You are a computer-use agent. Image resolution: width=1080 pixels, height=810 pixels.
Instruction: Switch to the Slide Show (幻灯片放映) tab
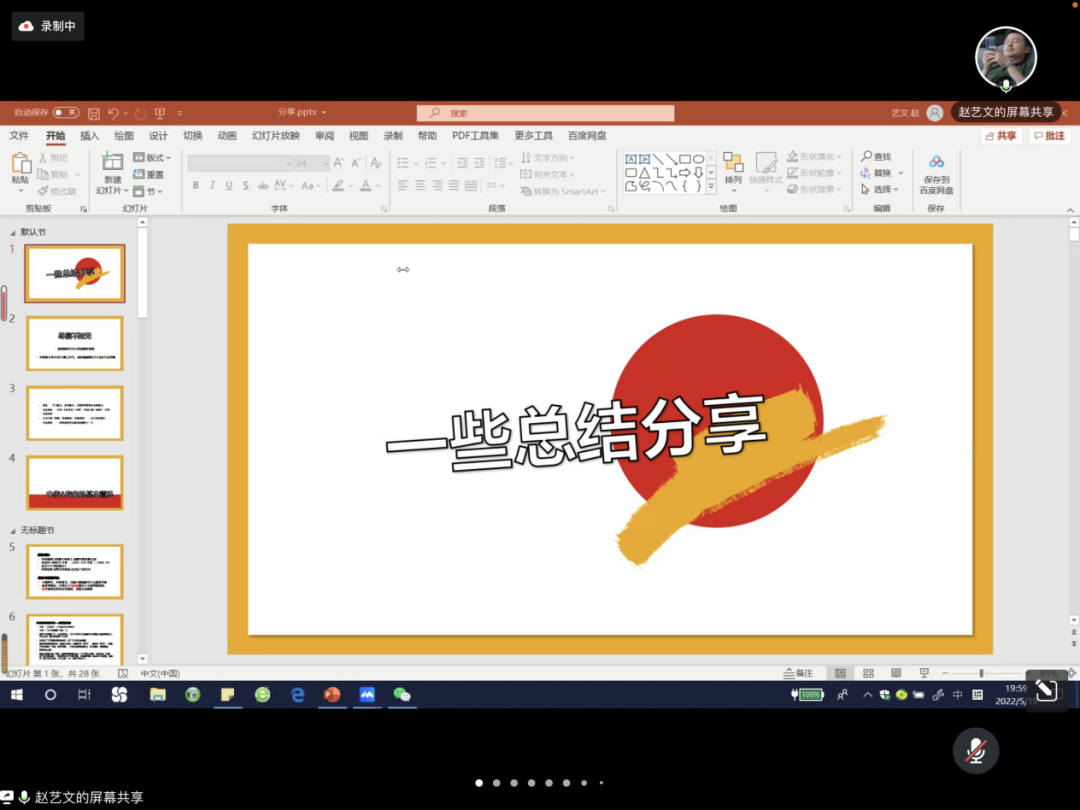pyautogui.click(x=275, y=136)
